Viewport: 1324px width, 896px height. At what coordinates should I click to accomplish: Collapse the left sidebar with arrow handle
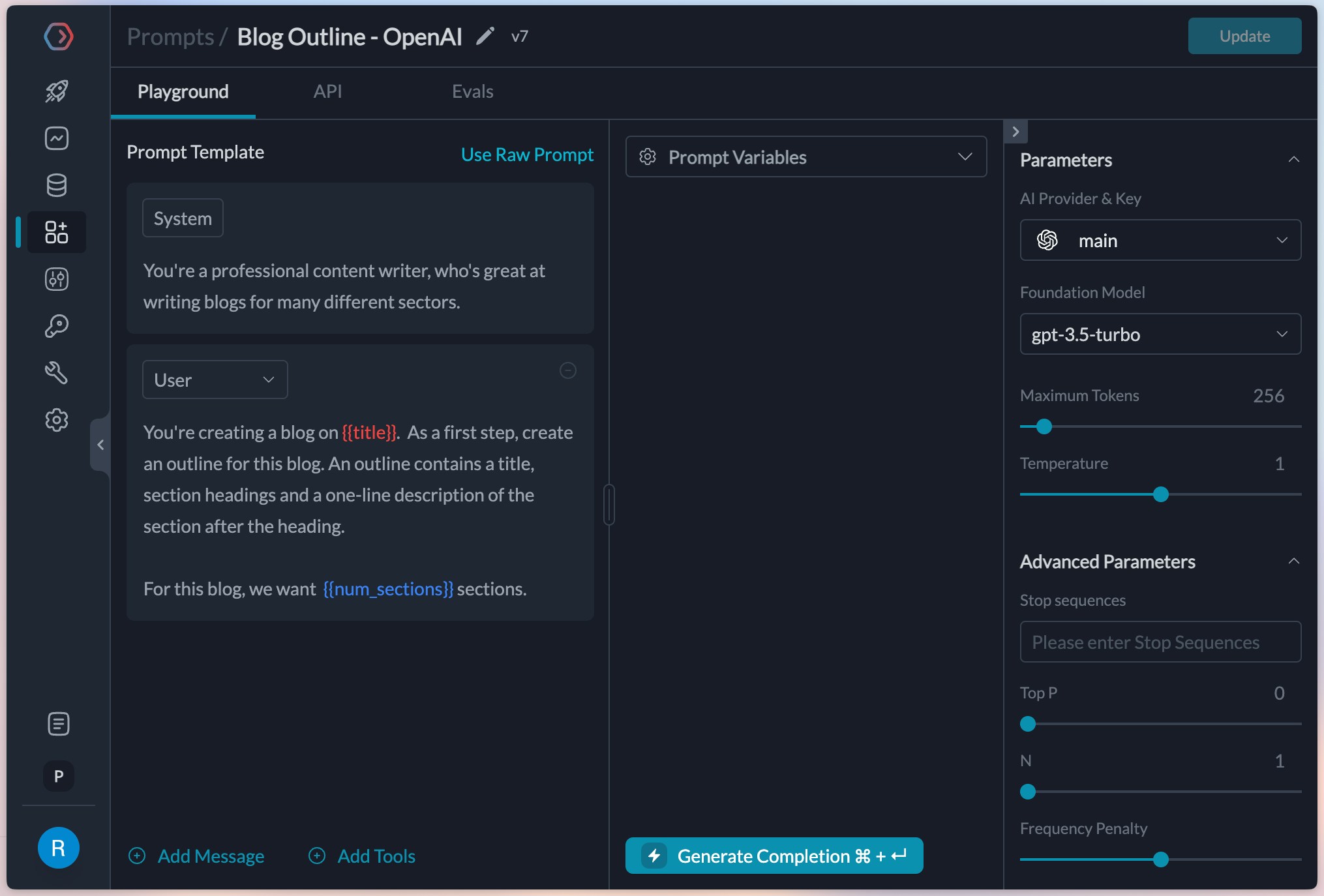pos(100,445)
